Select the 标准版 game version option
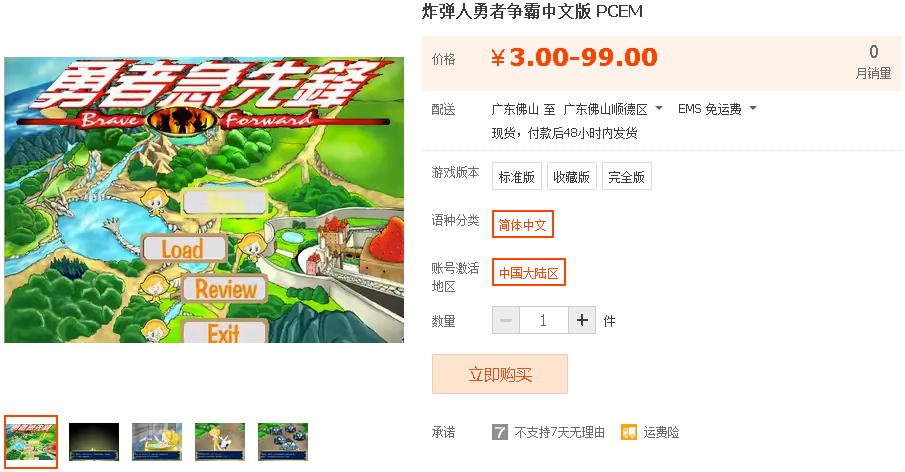The height and width of the screenshot is (472, 905). tap(517, 177)
